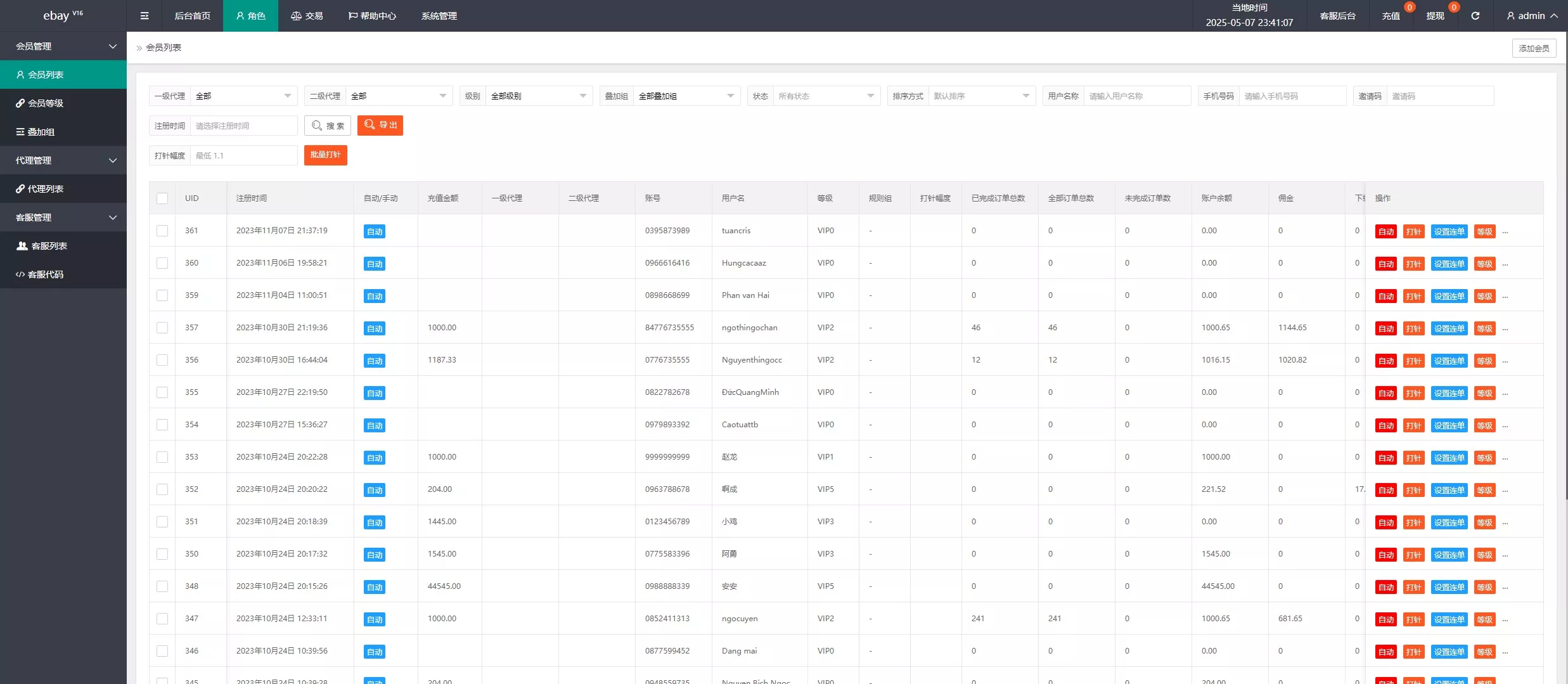Click the 导出 export button
The height and width of the screenshot is (684, 1568).
[x=380, y=126]
